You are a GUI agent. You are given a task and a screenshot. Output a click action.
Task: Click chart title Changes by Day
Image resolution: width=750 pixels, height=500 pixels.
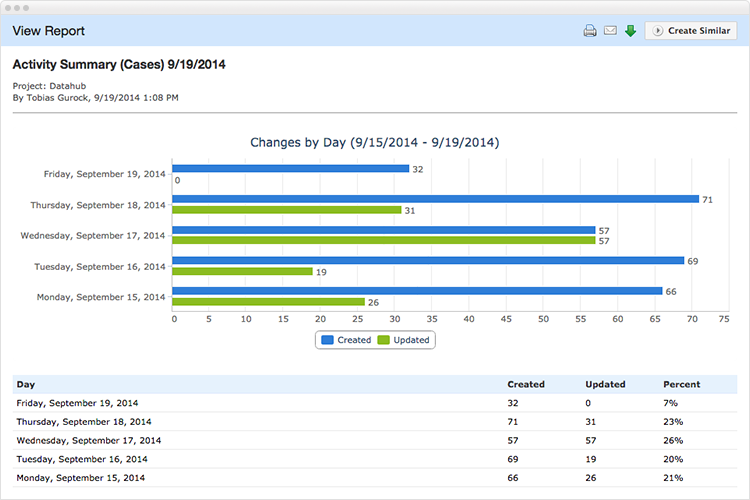(375, 143)
